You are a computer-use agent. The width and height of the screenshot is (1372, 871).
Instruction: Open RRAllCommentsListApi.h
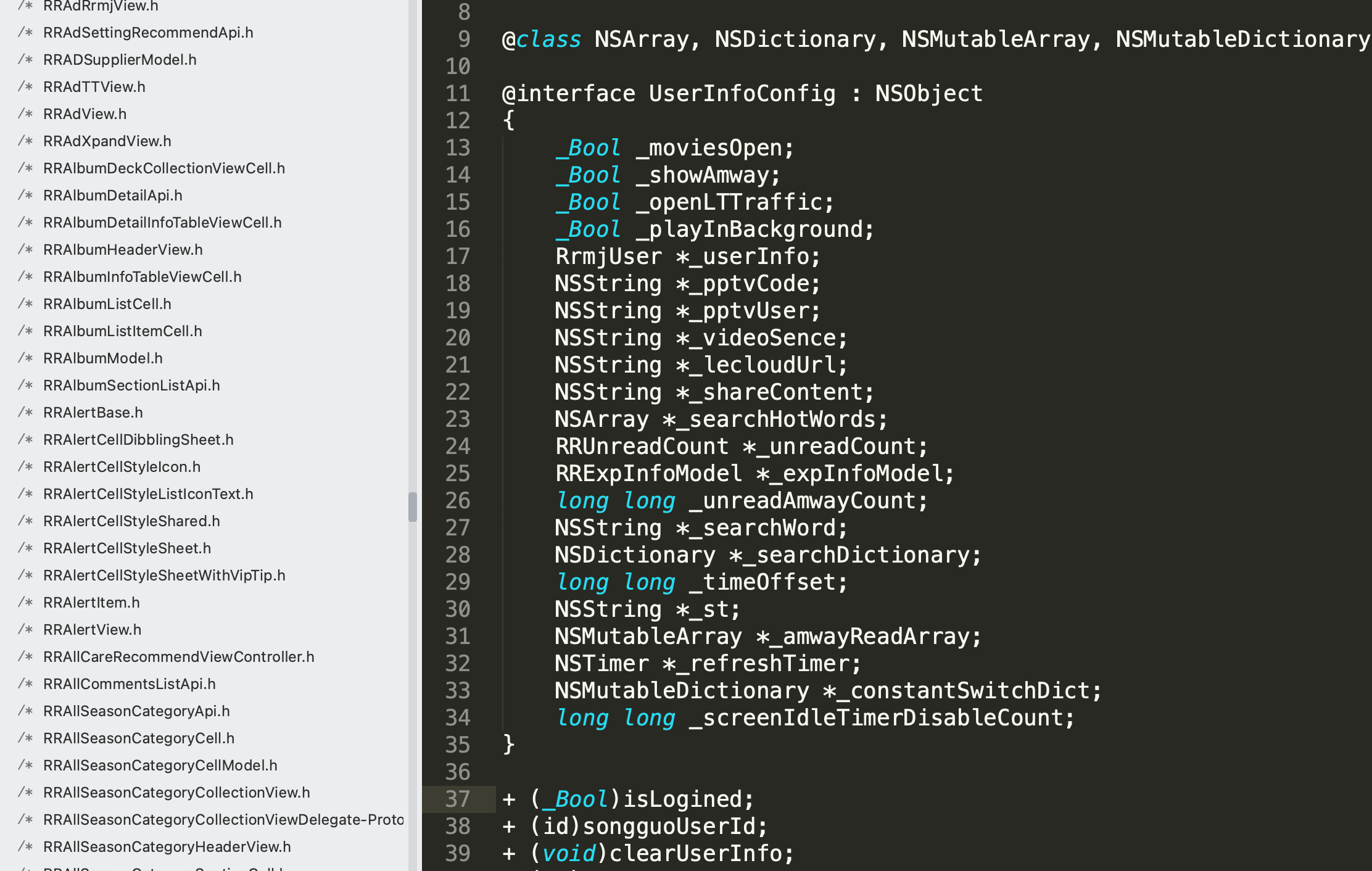coord(130,684)
